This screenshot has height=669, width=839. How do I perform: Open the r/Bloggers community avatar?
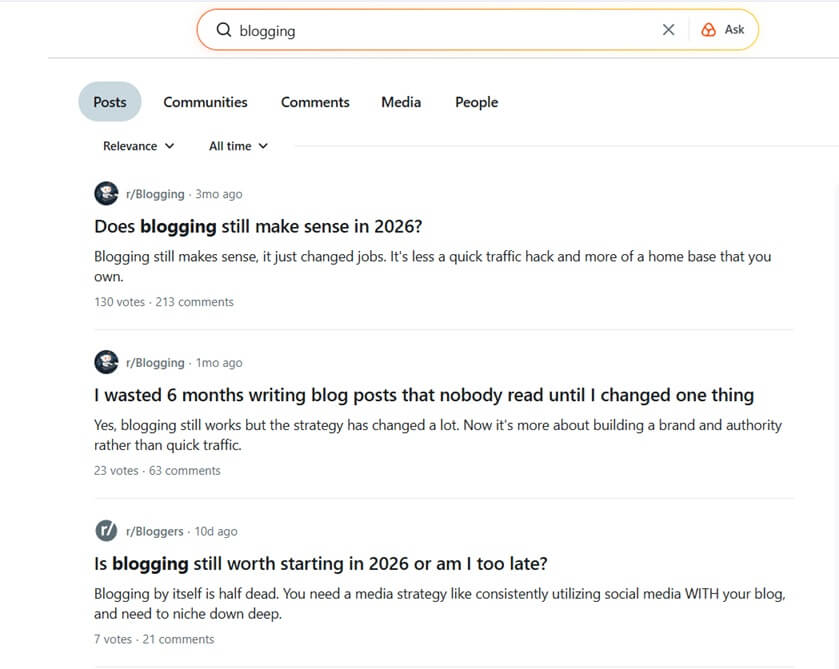pyautogui.click(x=106, y=531)
